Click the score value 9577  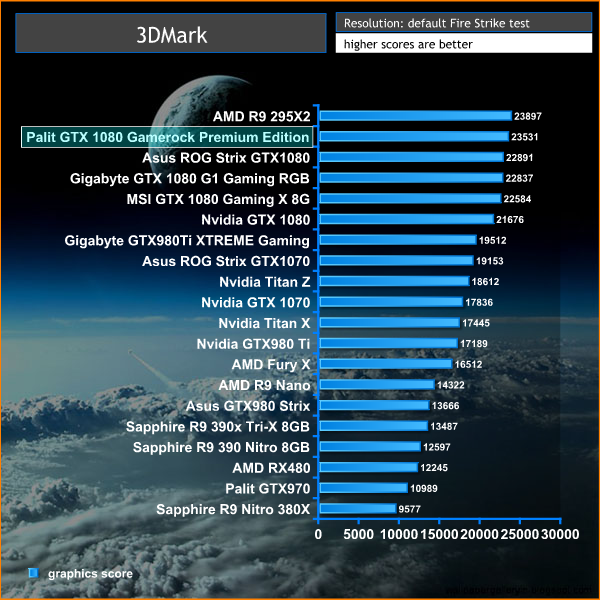[x=409, y=509]
